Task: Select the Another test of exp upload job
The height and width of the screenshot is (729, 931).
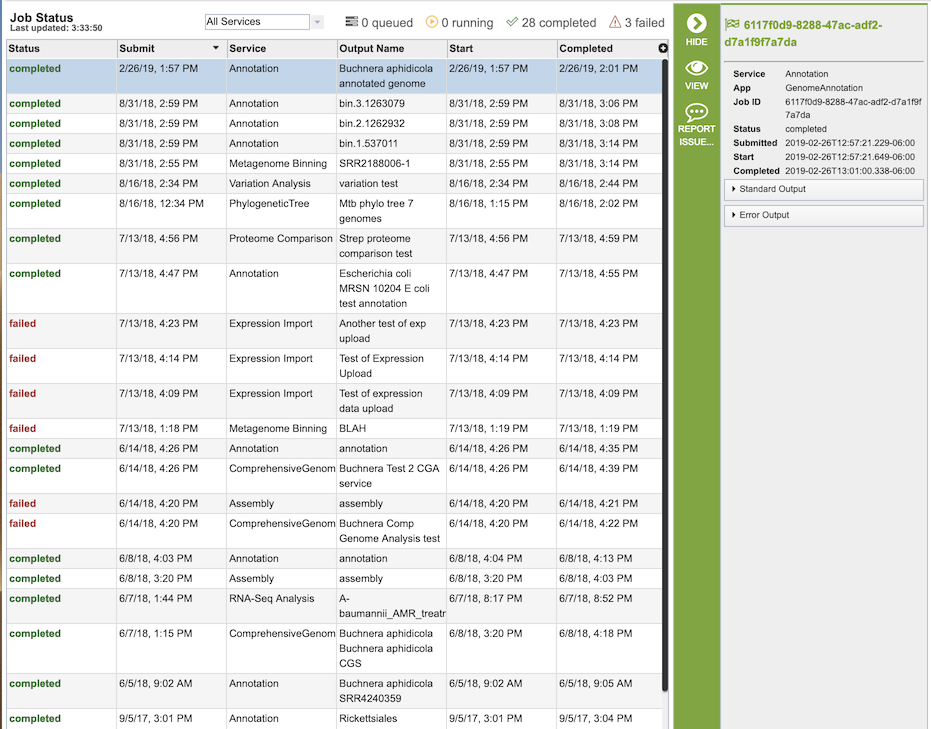Action: pos(334,331)
